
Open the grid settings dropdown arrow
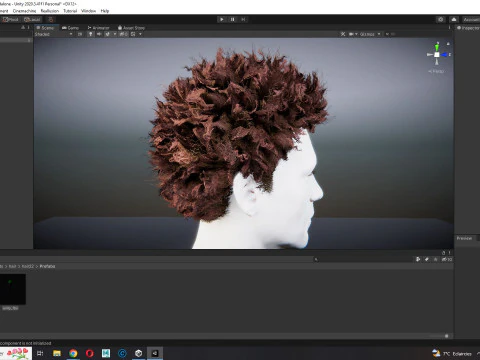point(140,34)
